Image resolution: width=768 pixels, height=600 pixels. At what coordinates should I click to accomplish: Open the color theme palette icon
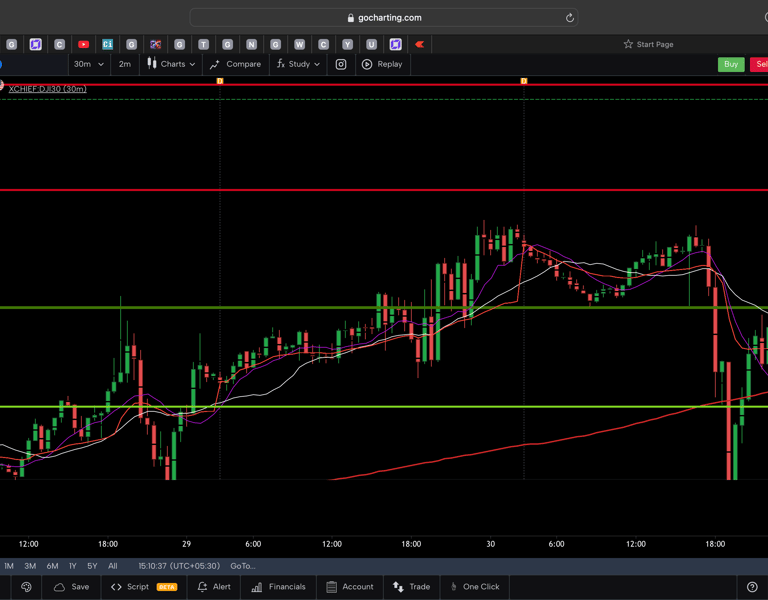[26, 587]
